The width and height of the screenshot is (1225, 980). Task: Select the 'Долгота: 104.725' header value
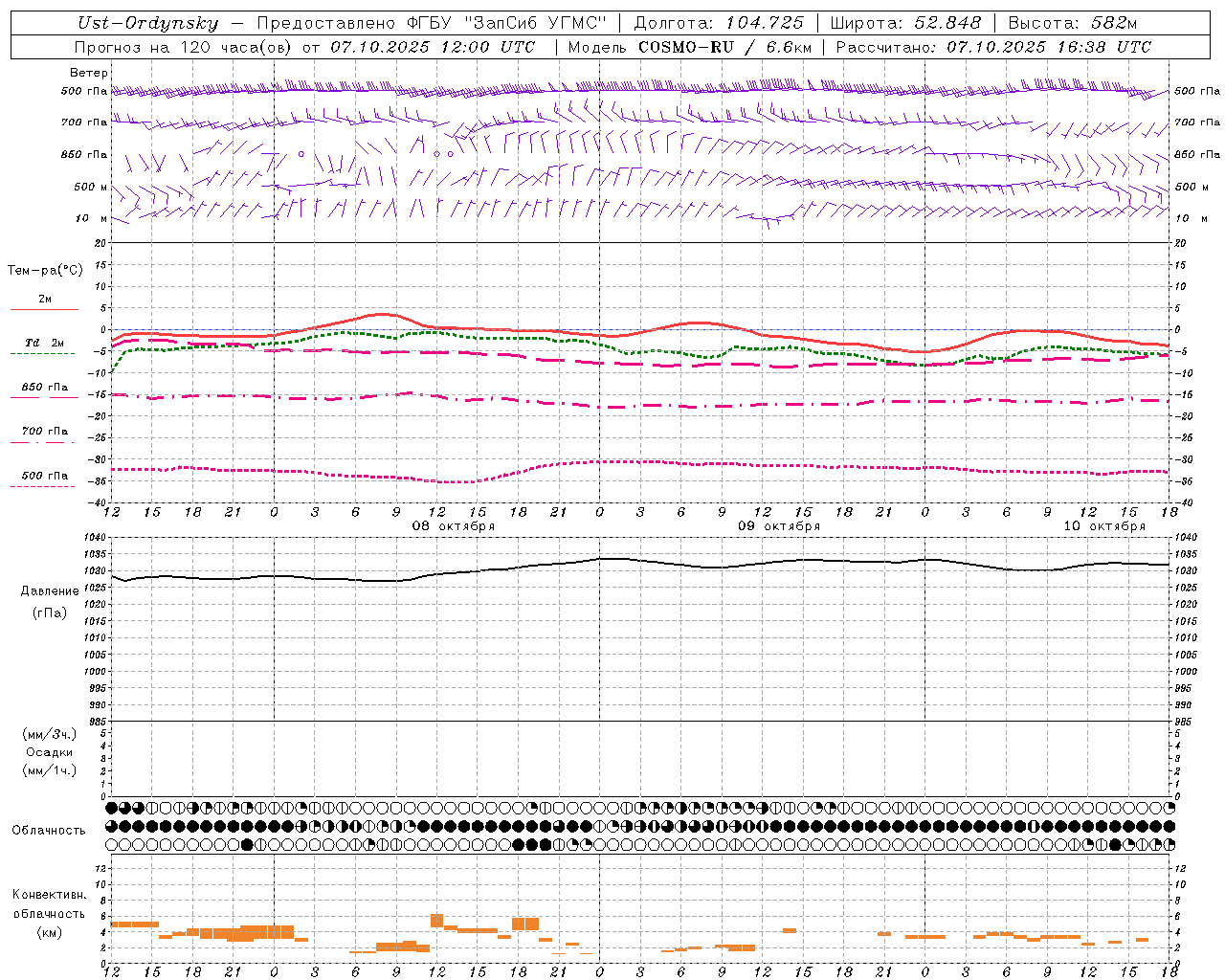[x=720, y=23]
